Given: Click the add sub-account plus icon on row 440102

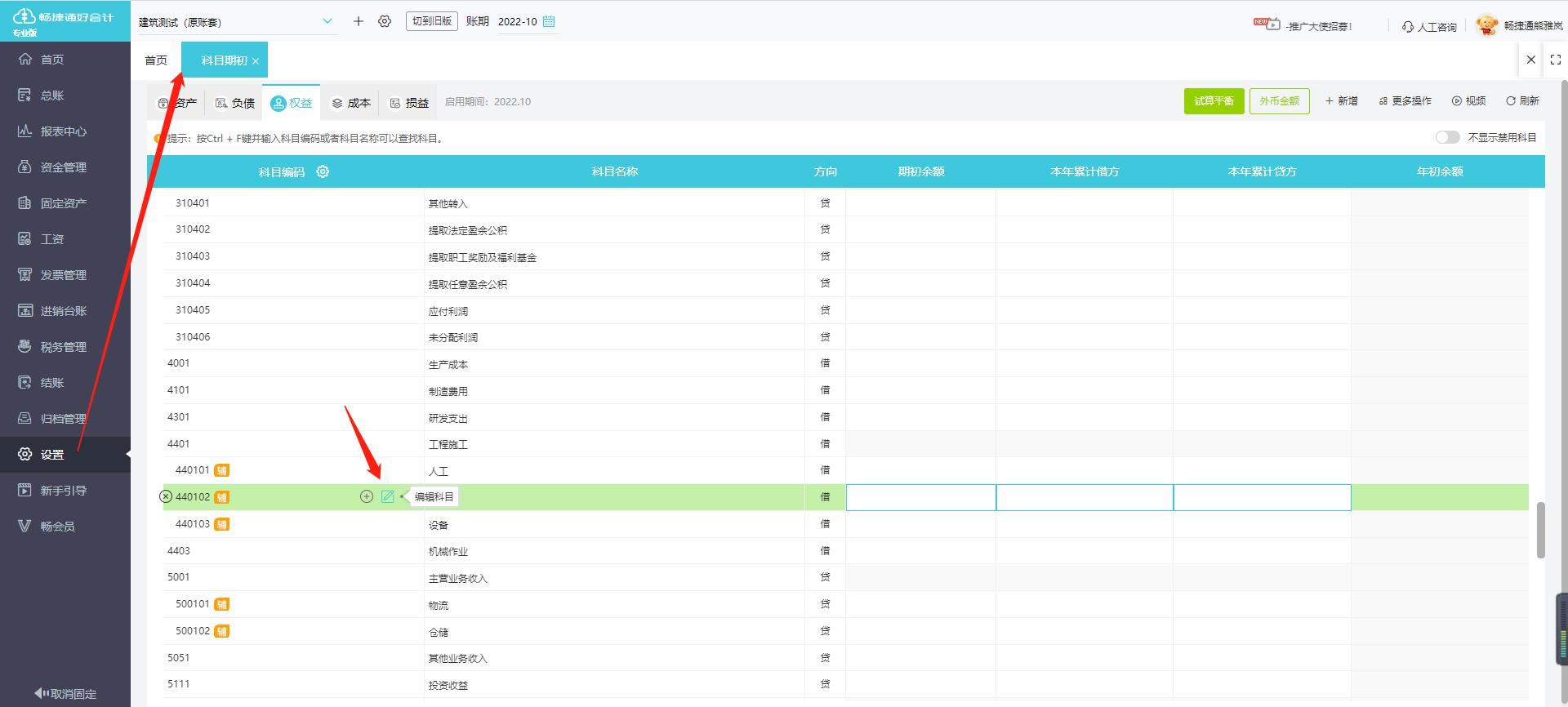Looking at the screenshot, I should click(x=367, y=496).
